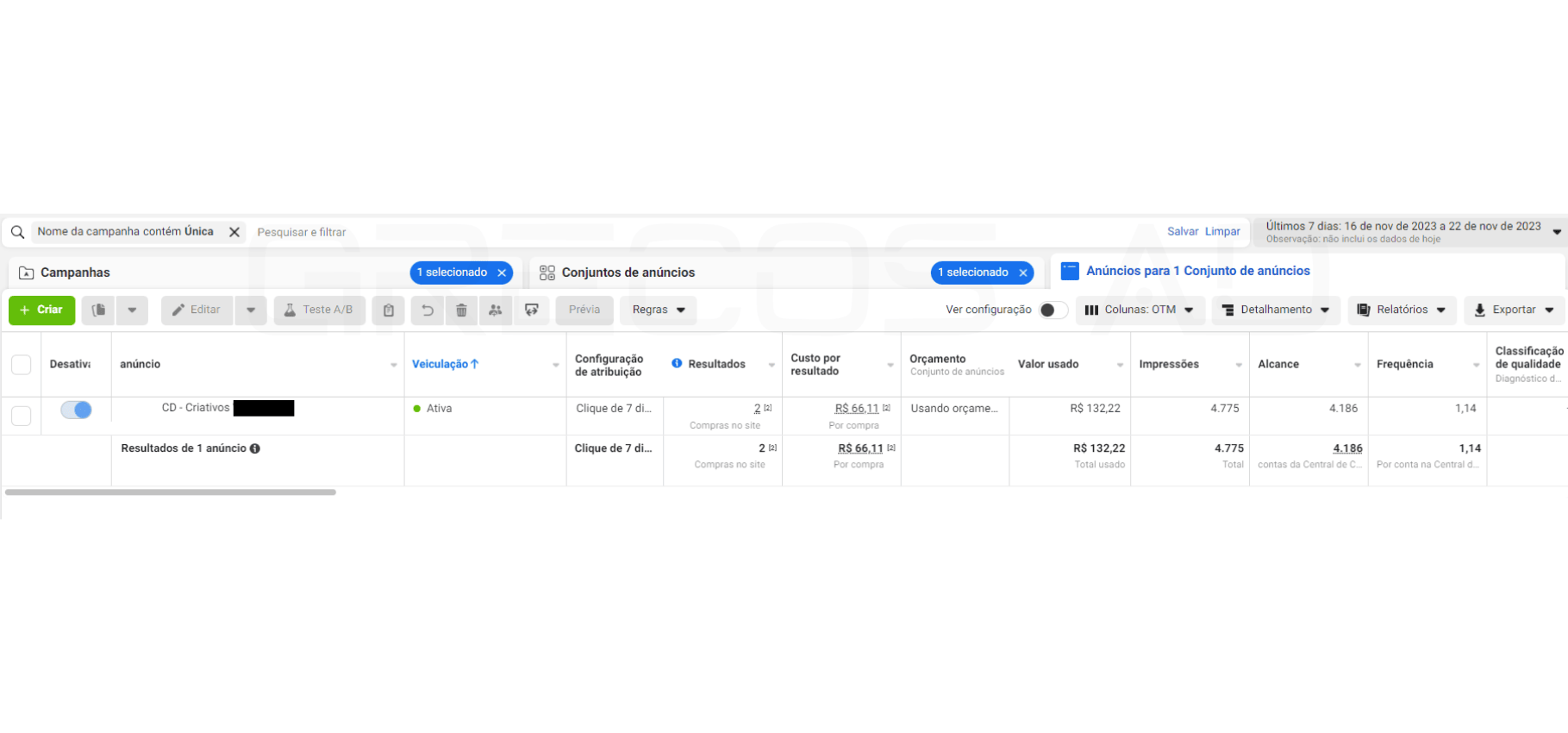Click the Editar button
Screen dimensions: 1568x733
click(x=197, y=310)
